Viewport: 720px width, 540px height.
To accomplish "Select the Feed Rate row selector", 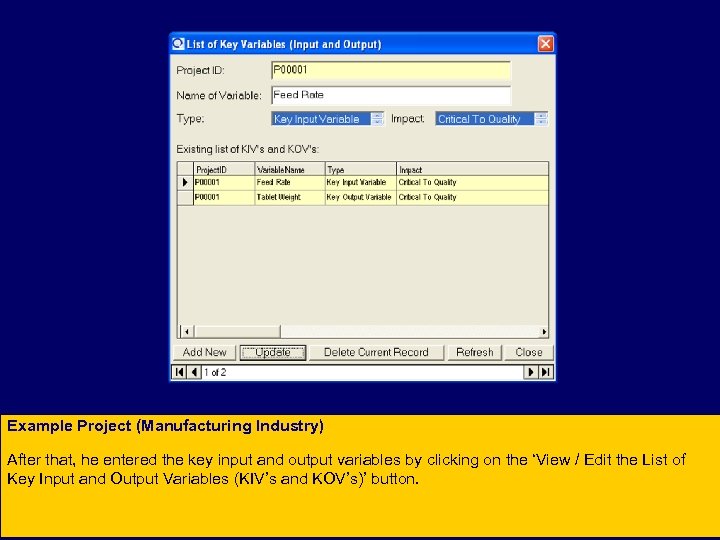I will click(185, 183).
